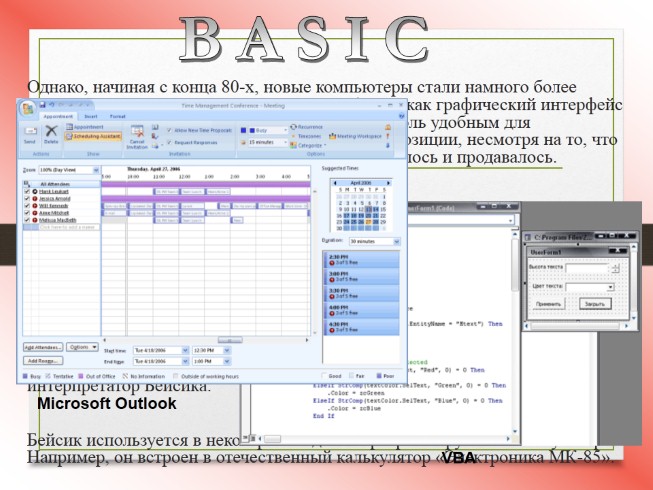Click the Cancel Invitation icon

click(136, 134)
